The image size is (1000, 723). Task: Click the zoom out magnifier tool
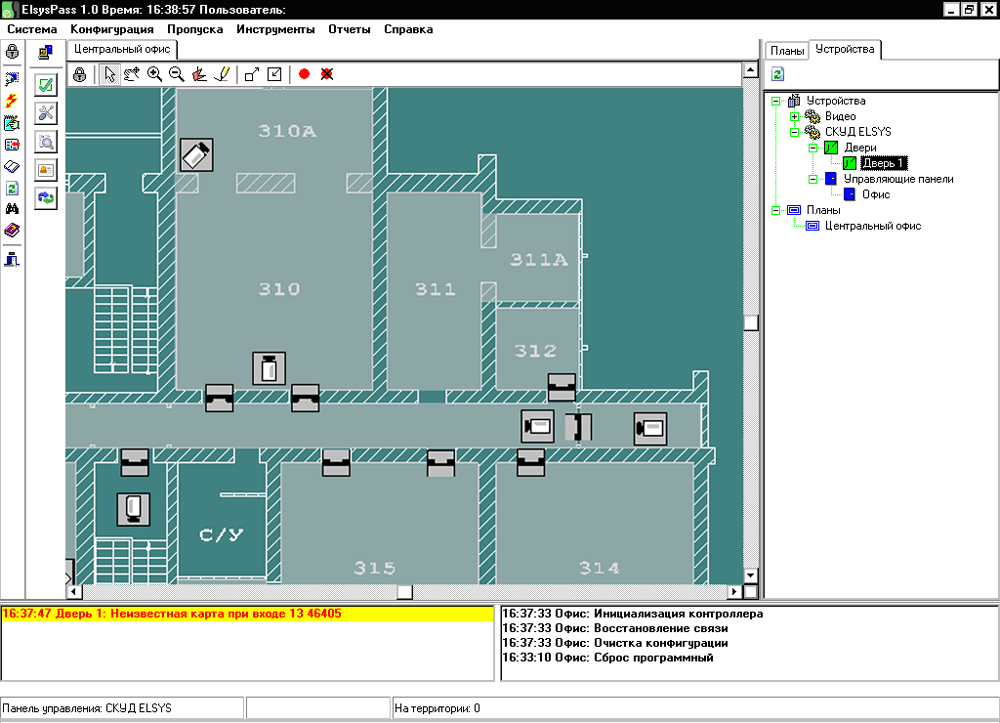pos(176,74)
